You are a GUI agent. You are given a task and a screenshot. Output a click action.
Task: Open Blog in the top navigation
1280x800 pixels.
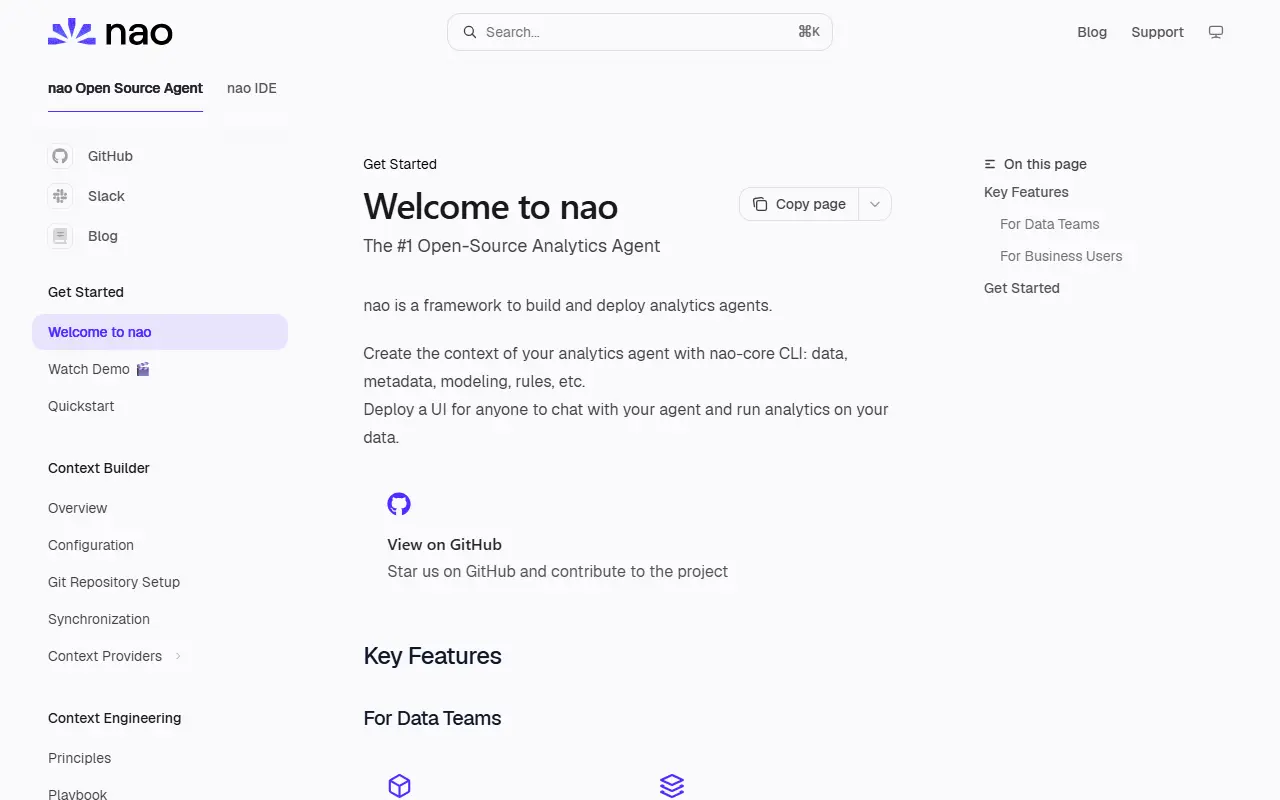[x=1092, y=32]
